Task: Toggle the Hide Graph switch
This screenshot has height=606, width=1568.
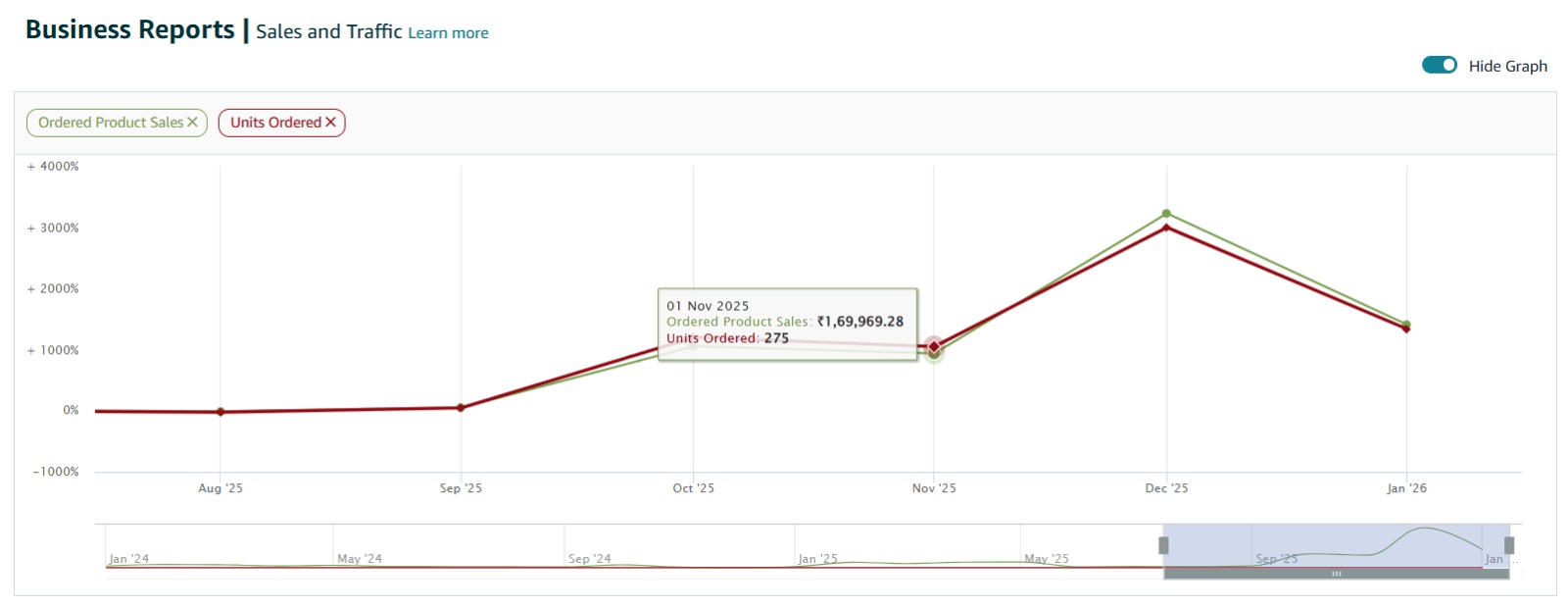Action: point(1440,65)
